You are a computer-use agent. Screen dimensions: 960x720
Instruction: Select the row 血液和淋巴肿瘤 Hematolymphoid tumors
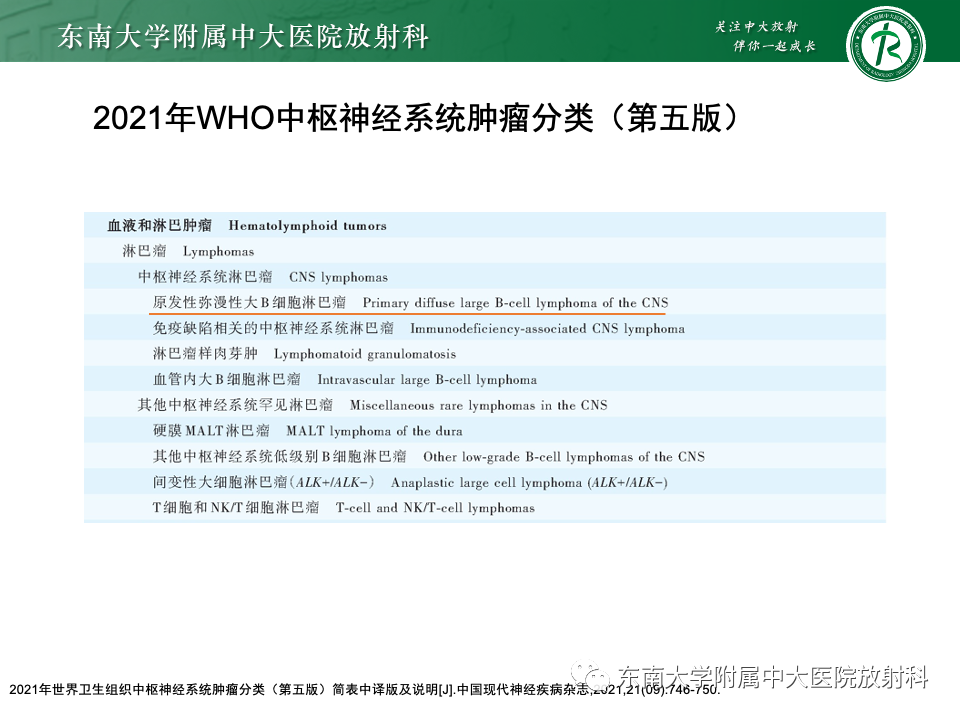(485, 225)
